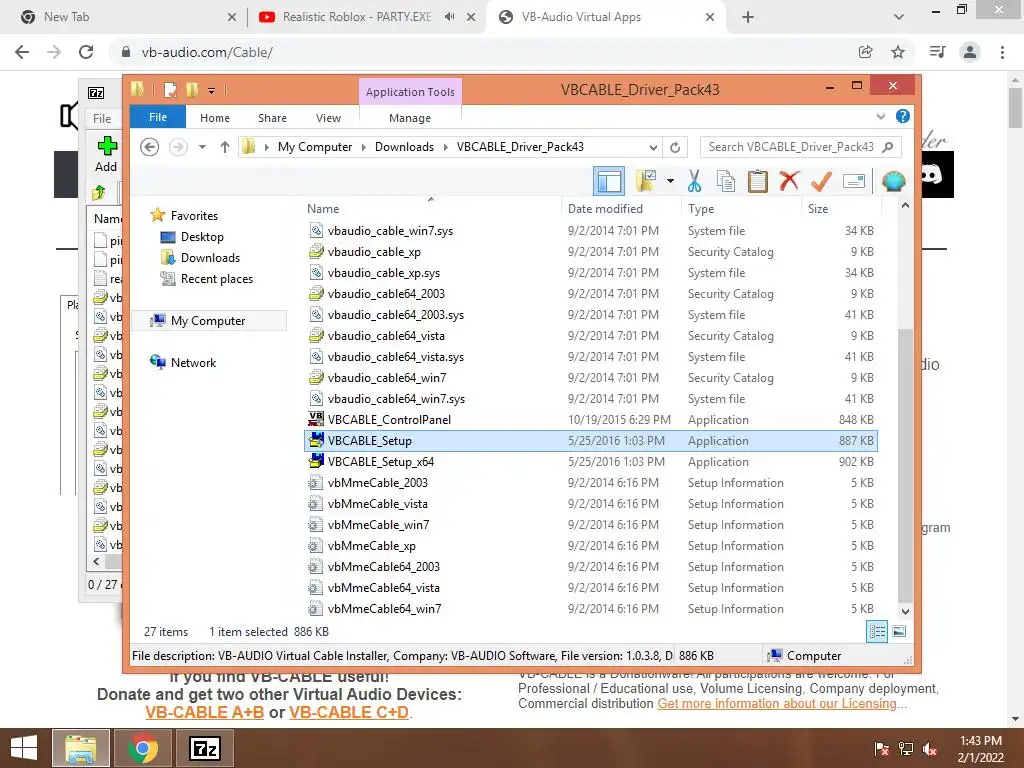Select My Computer in the navigation pane
The image size is (1024, 768).
[x=208, y=321]
